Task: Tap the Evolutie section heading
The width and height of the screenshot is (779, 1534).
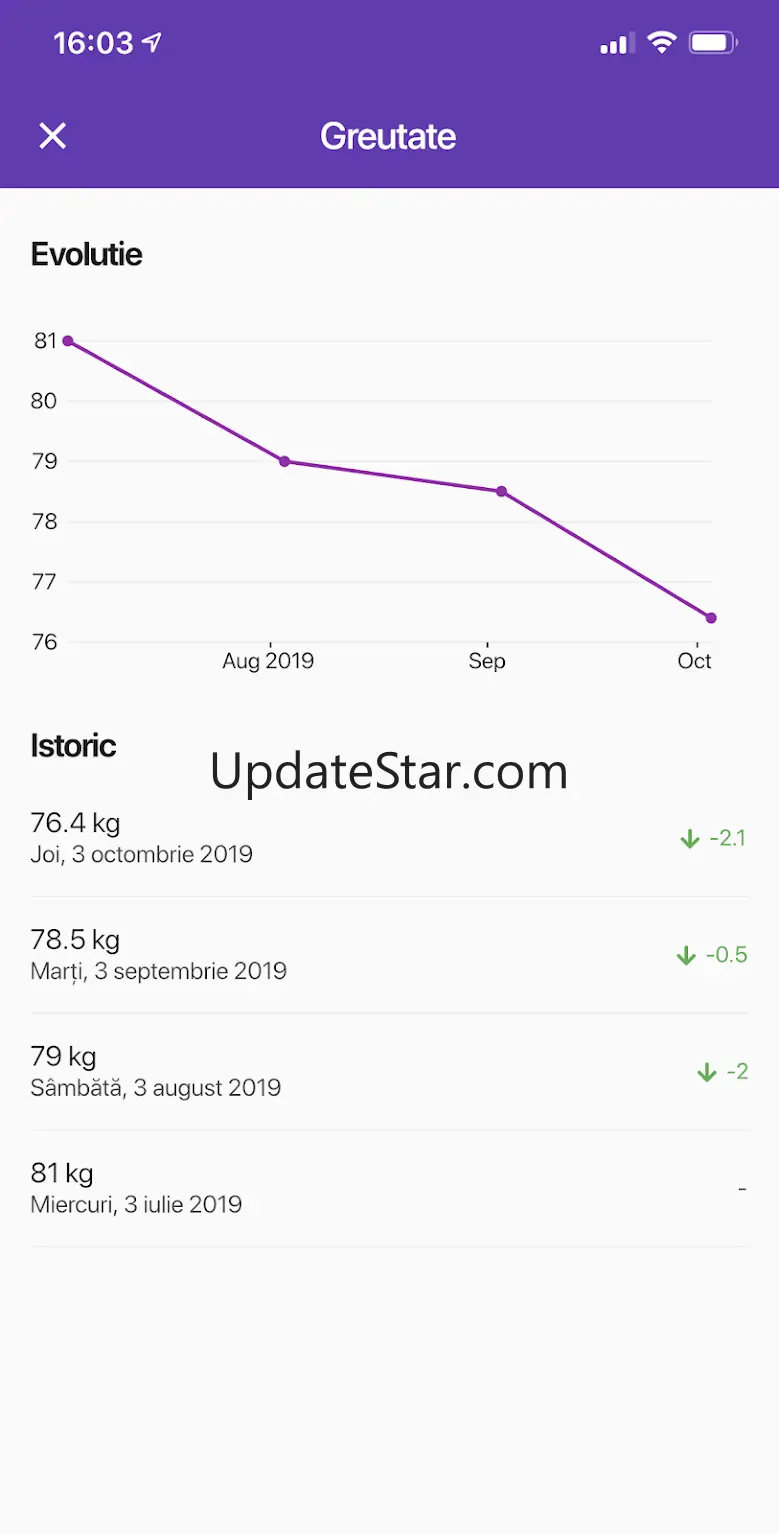Action: click(x=86, y=254)
